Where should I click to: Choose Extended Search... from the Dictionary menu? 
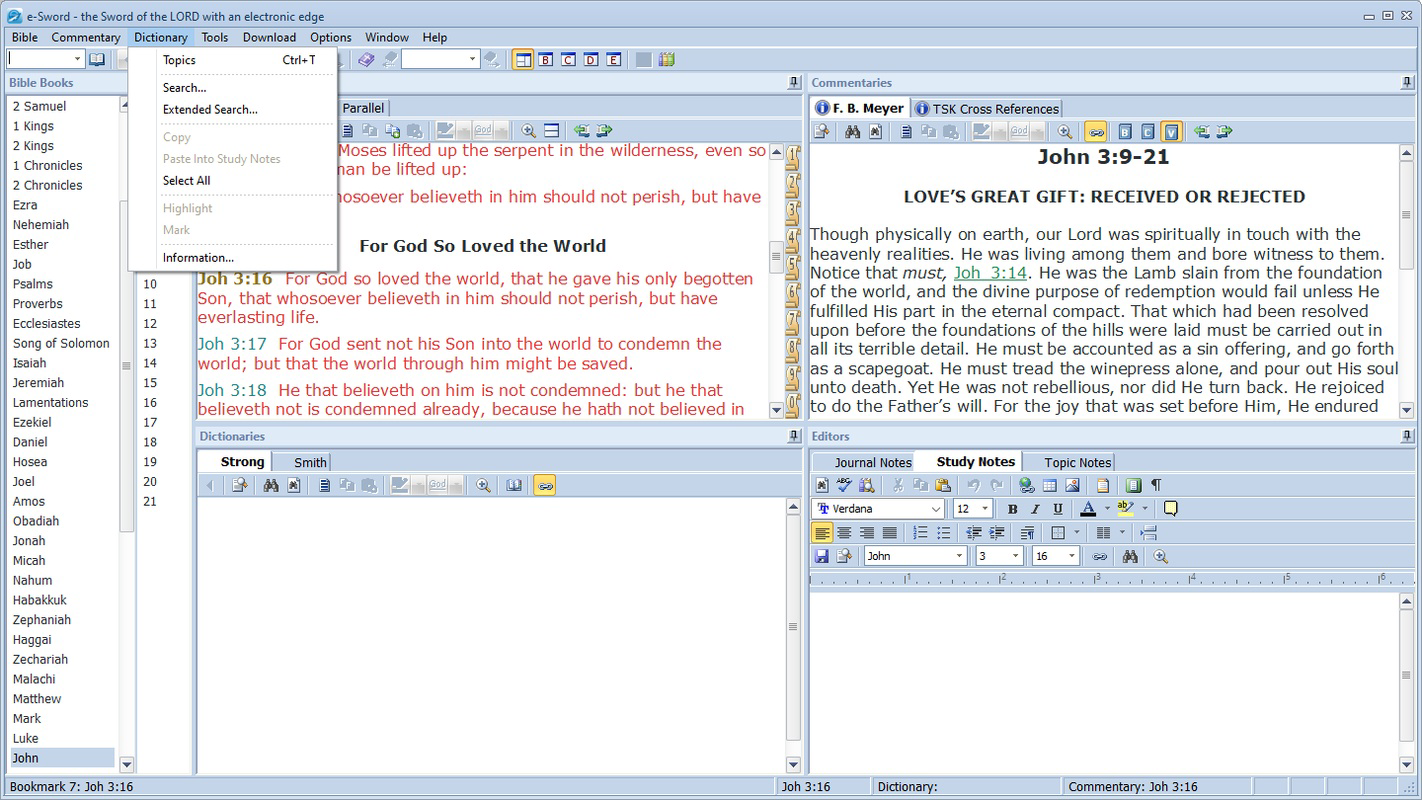point(232,110)
